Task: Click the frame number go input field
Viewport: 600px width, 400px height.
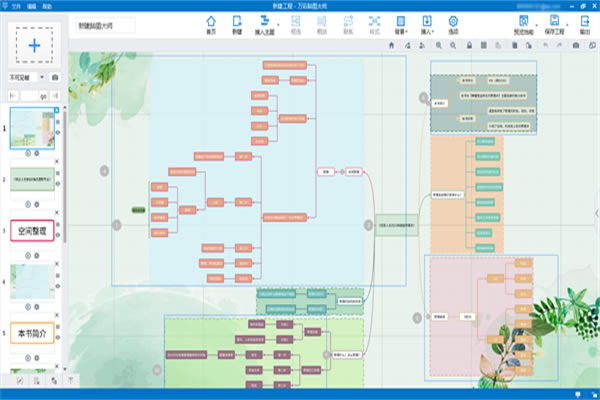Action: coord(34,96)
